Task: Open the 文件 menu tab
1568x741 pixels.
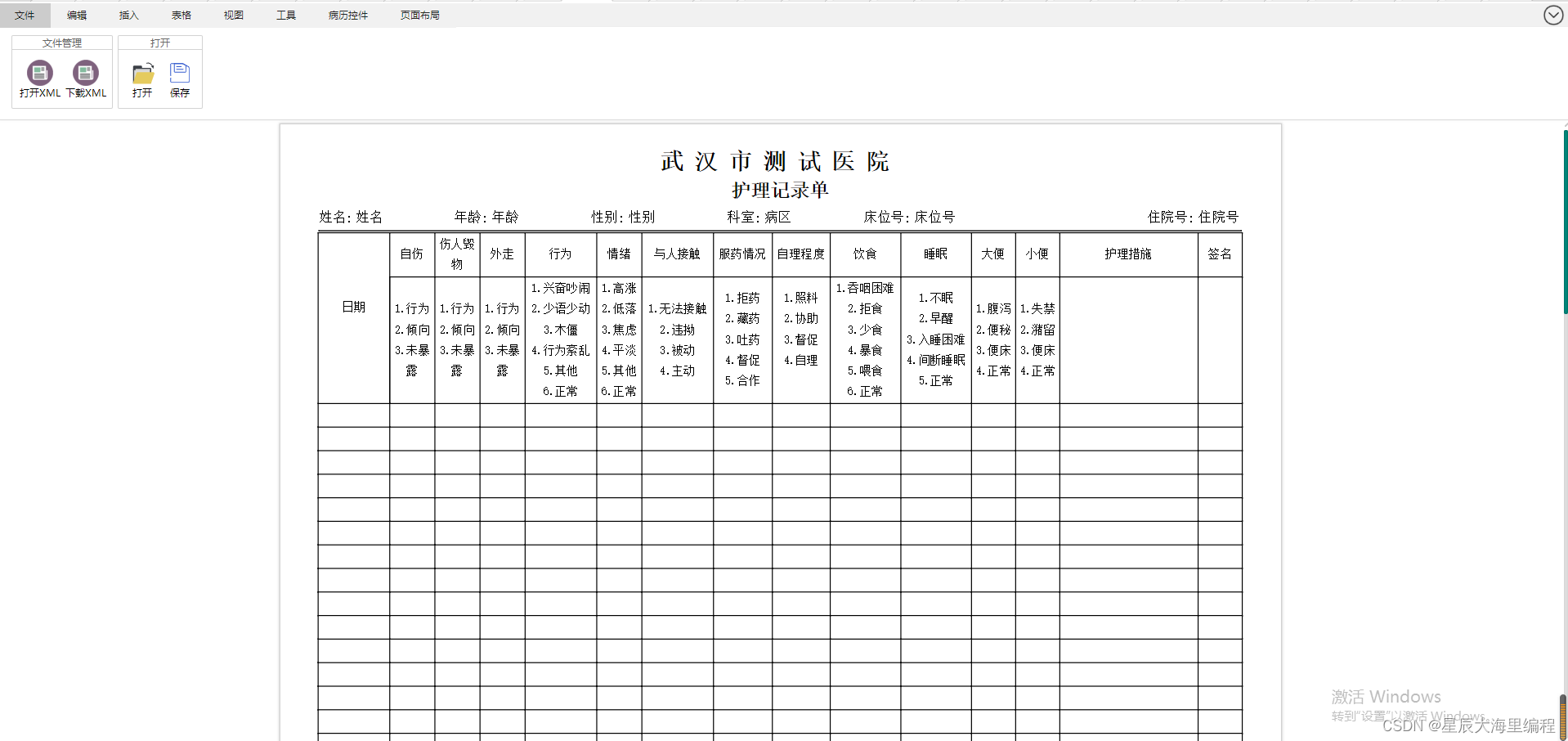Action: pos(25,15)
